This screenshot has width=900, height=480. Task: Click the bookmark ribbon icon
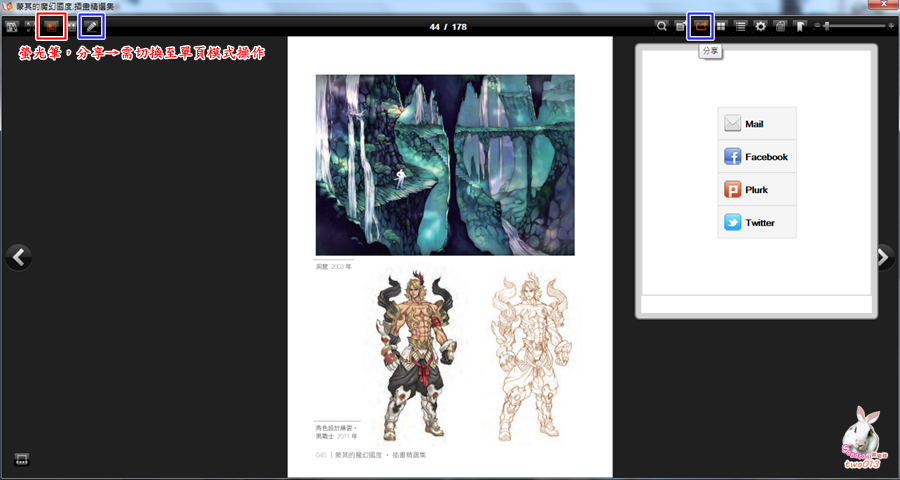tap(801, 26)
